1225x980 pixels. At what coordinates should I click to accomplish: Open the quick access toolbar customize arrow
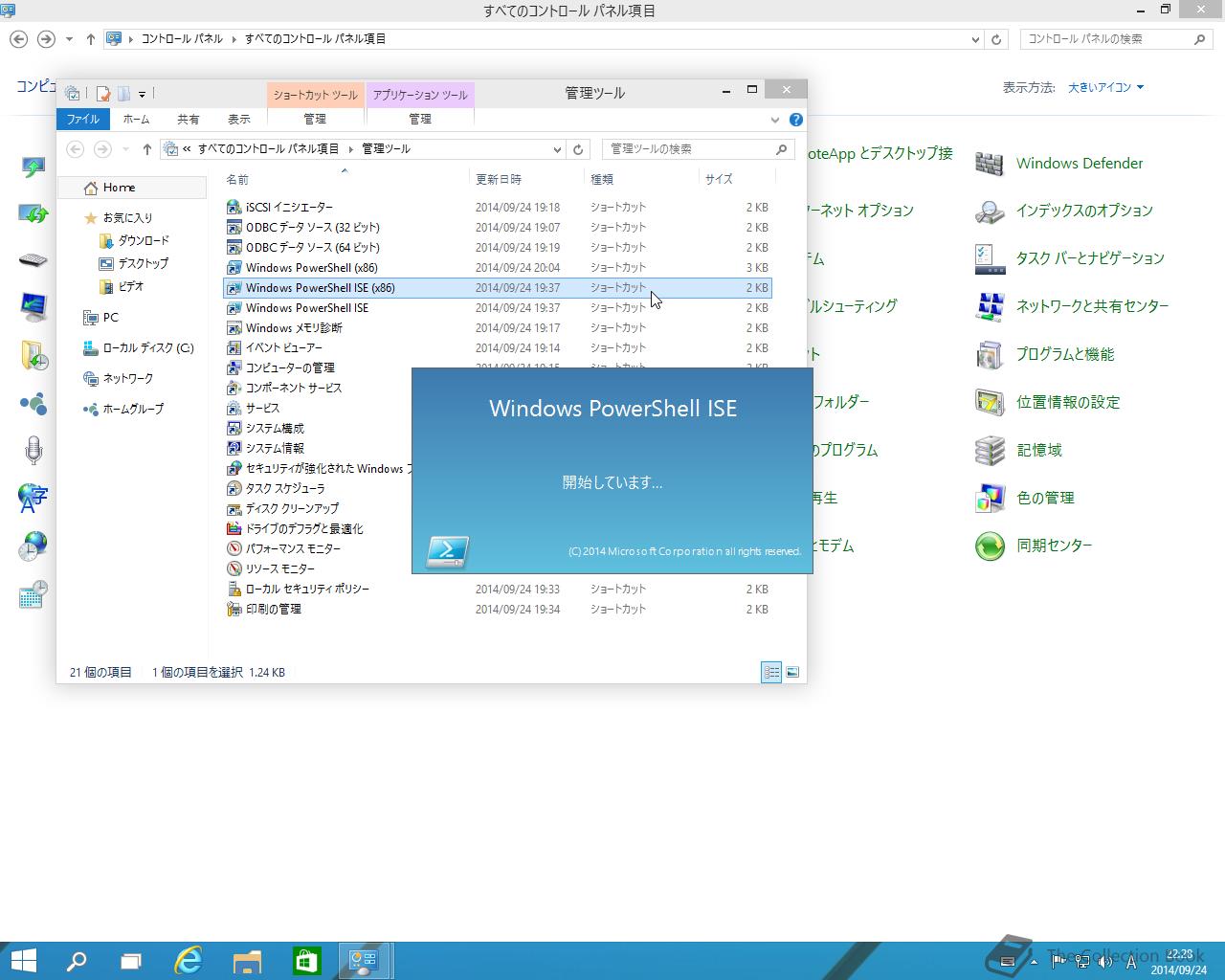click(x=142, y=94)
